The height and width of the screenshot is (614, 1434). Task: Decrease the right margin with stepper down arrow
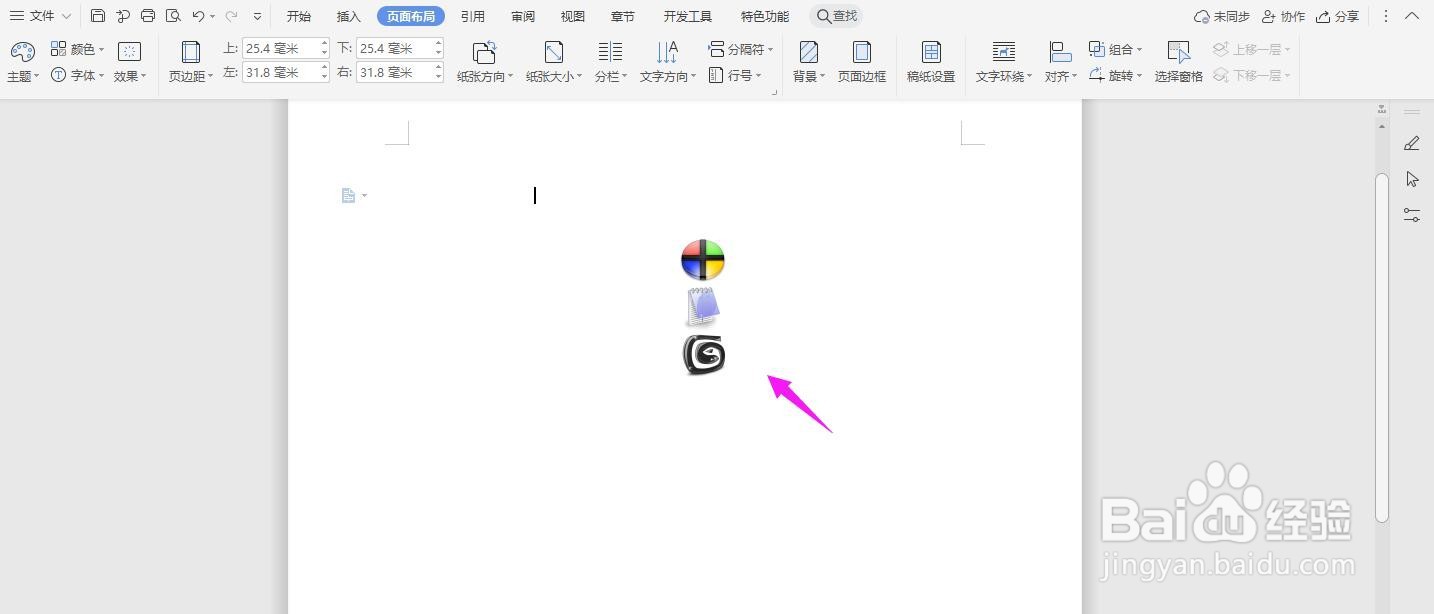click(x=439, y=77)
